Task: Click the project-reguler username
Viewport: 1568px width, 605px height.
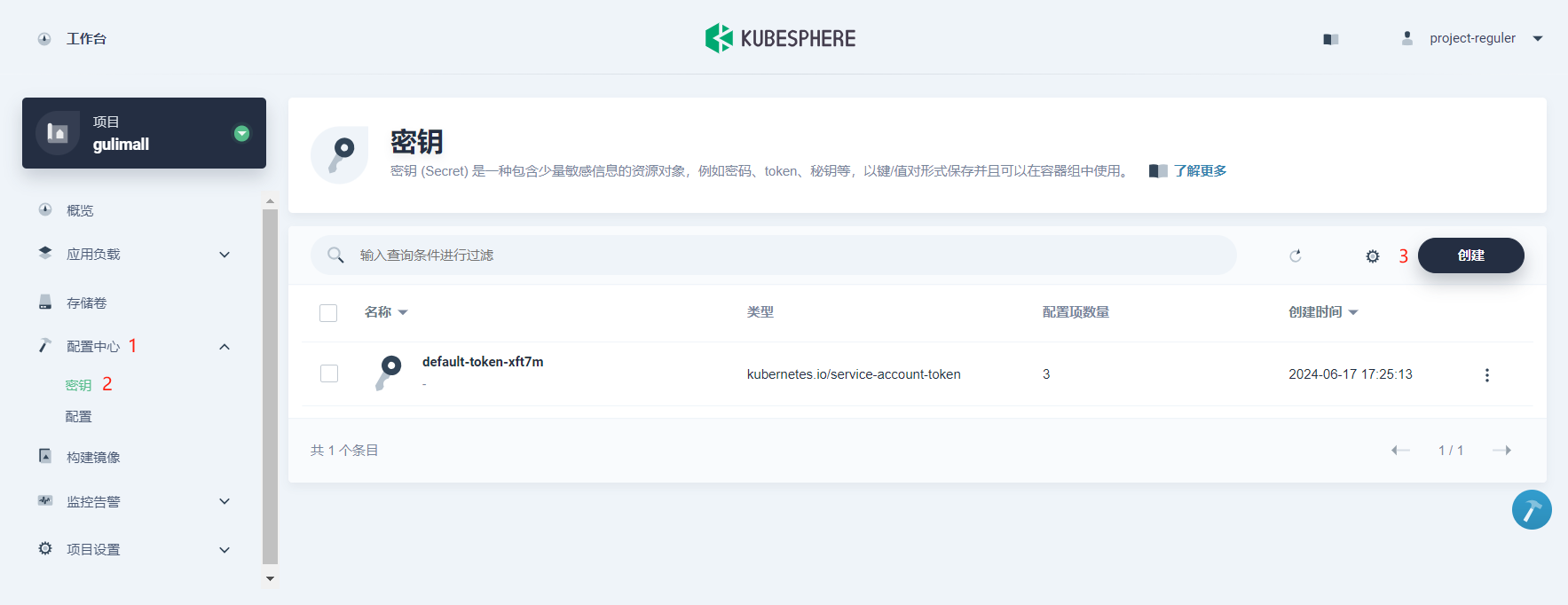Action: [x=1472, y=38]
